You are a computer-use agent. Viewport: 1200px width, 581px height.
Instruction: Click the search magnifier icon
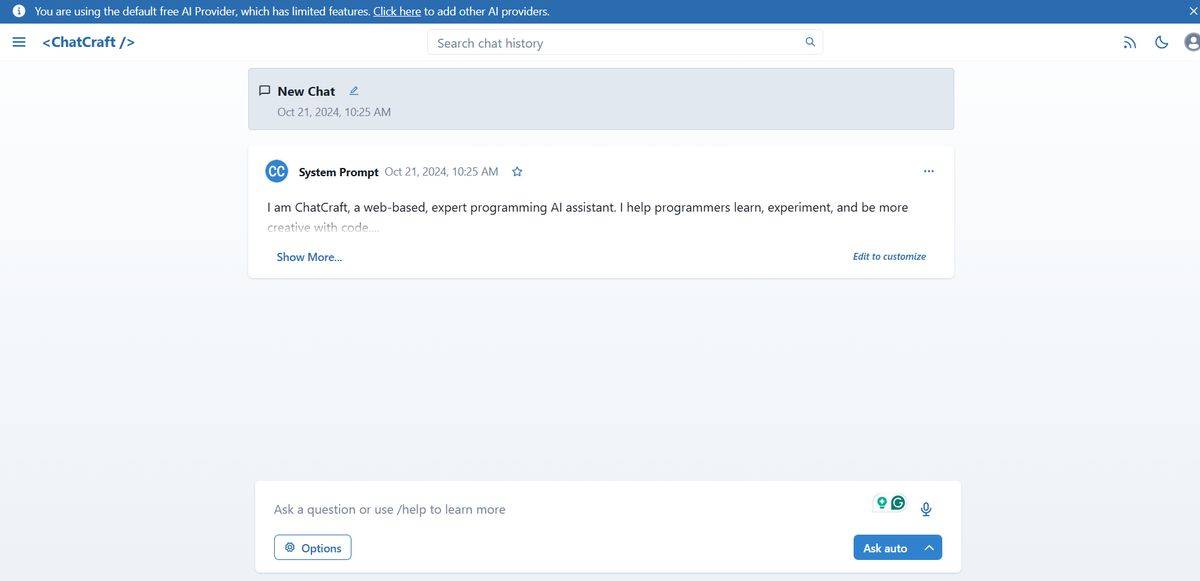[810, 42]
